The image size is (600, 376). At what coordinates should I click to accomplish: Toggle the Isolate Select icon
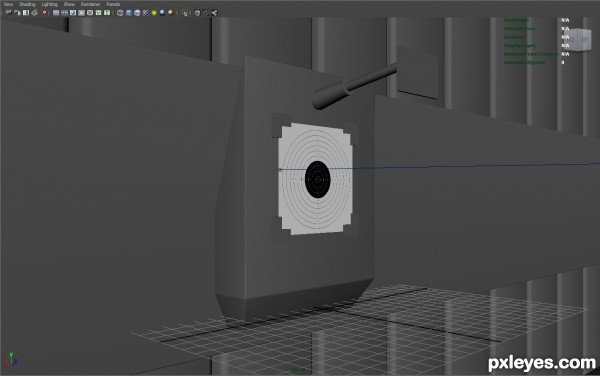[x=185, y=13]
